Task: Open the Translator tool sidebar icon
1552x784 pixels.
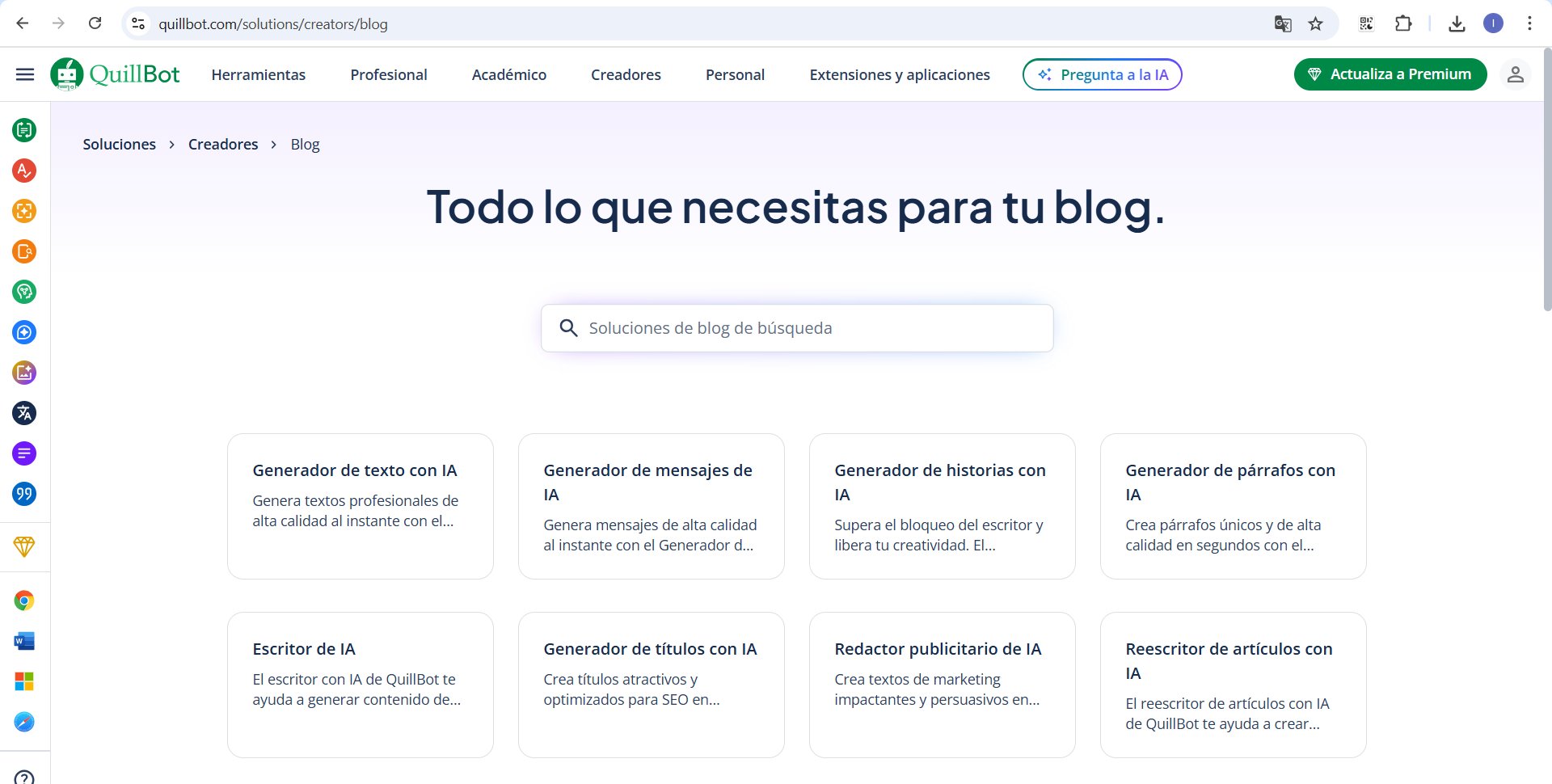Action: tap(24, 413)
